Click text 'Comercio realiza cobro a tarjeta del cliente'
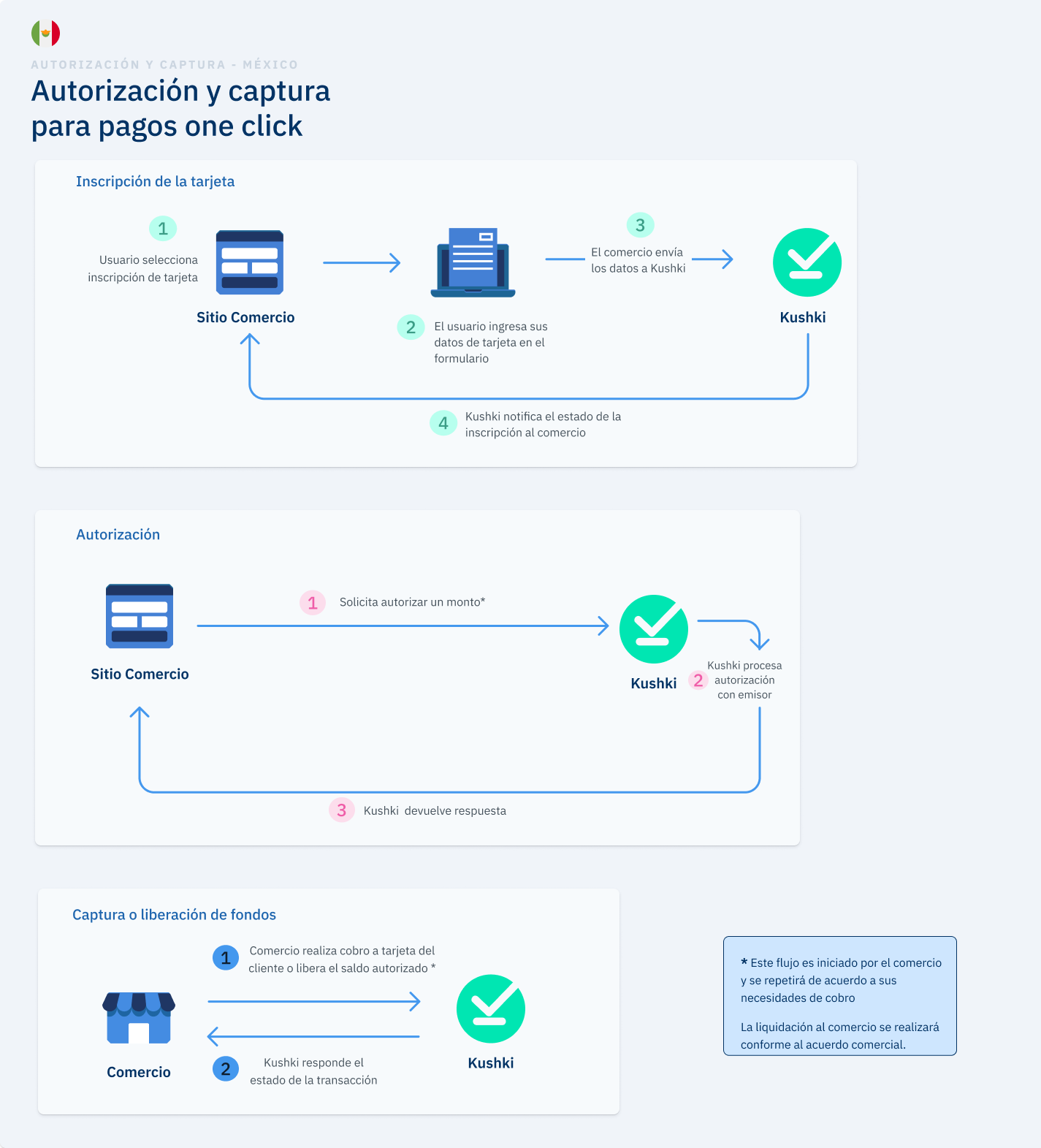 [342, 959]
